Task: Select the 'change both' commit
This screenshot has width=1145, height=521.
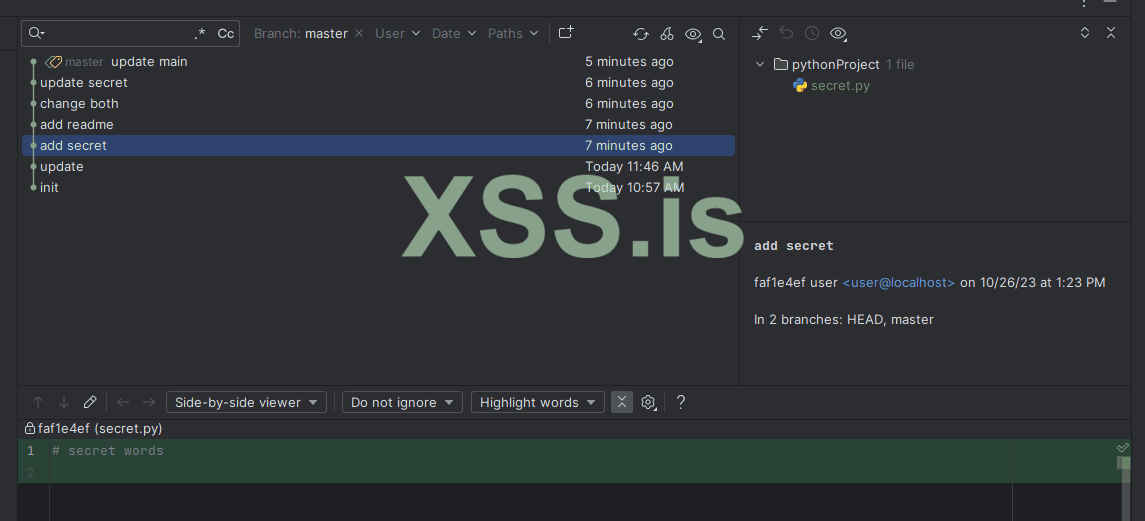Action: tap(79, 104)
